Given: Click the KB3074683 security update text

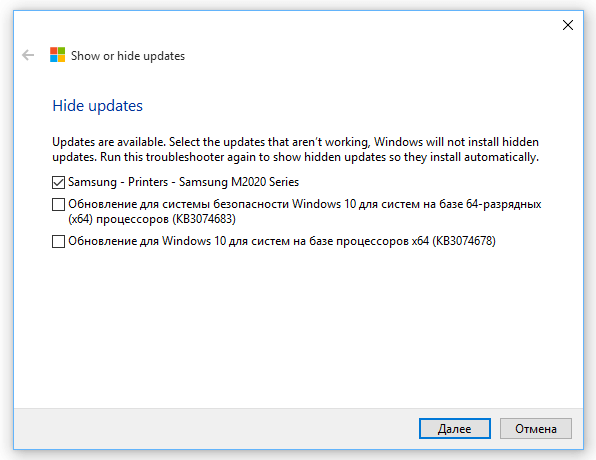Looking at the screenshot, I should 304,211.
